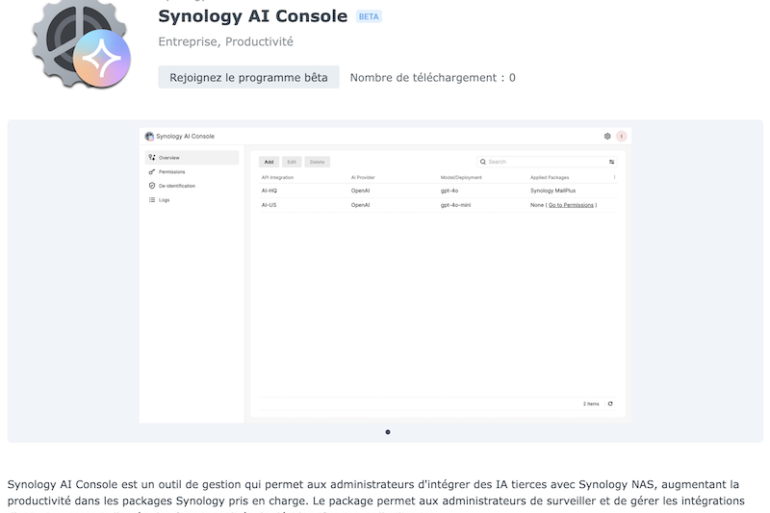
Task: Open the column options kebab icon
Action: point(614,177)
